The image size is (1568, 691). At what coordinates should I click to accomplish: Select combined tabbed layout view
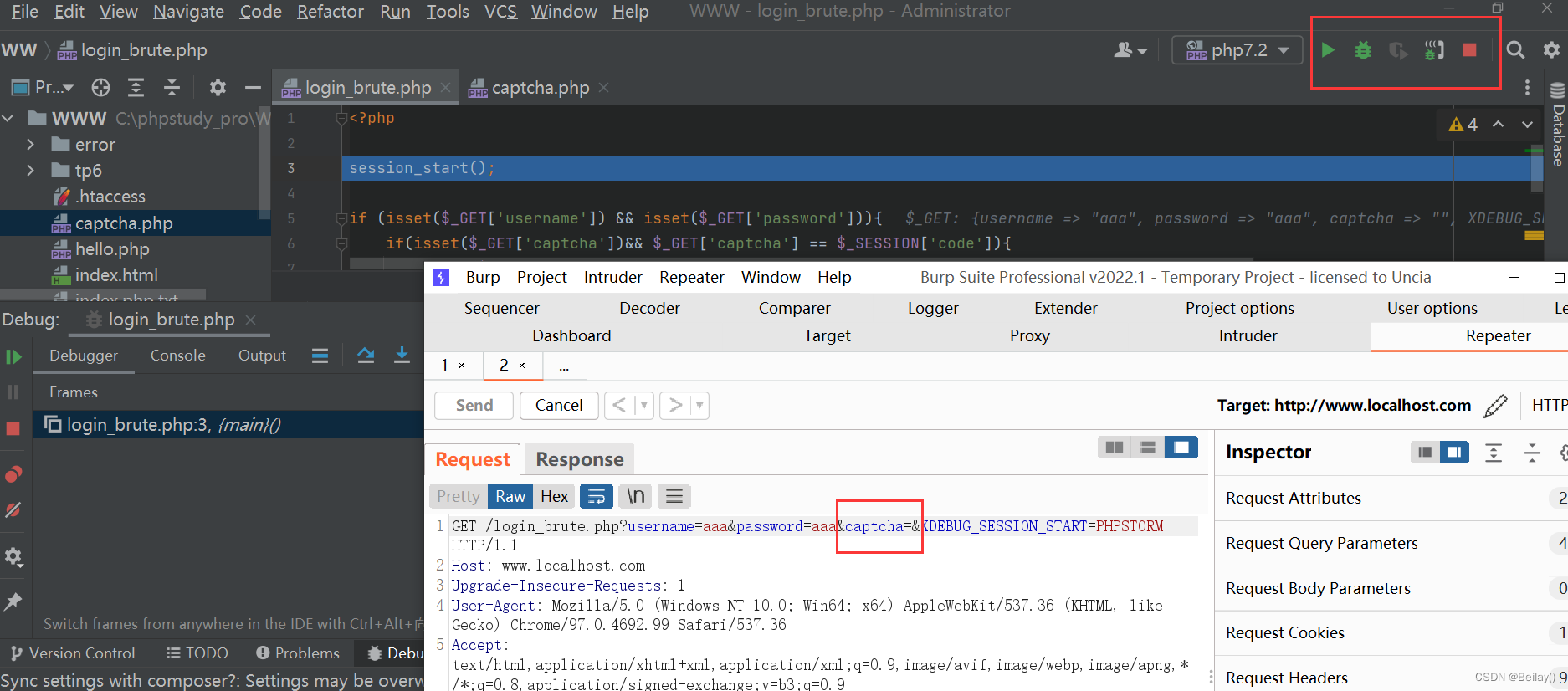click(x=1181, y=448)
